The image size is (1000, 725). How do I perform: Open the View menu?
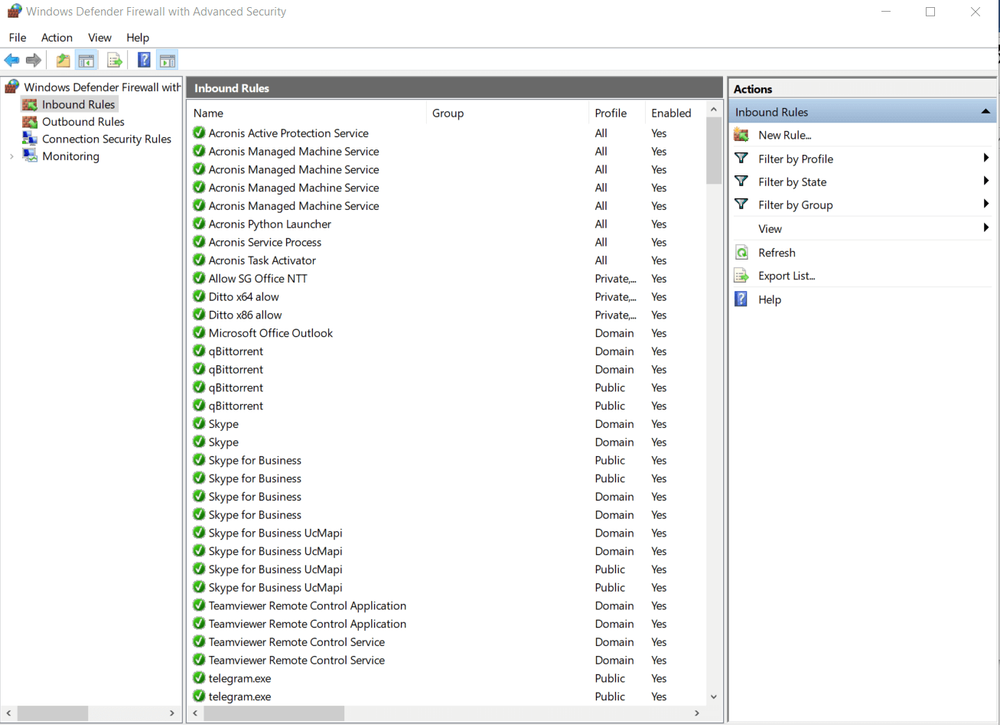click(99, 38)
